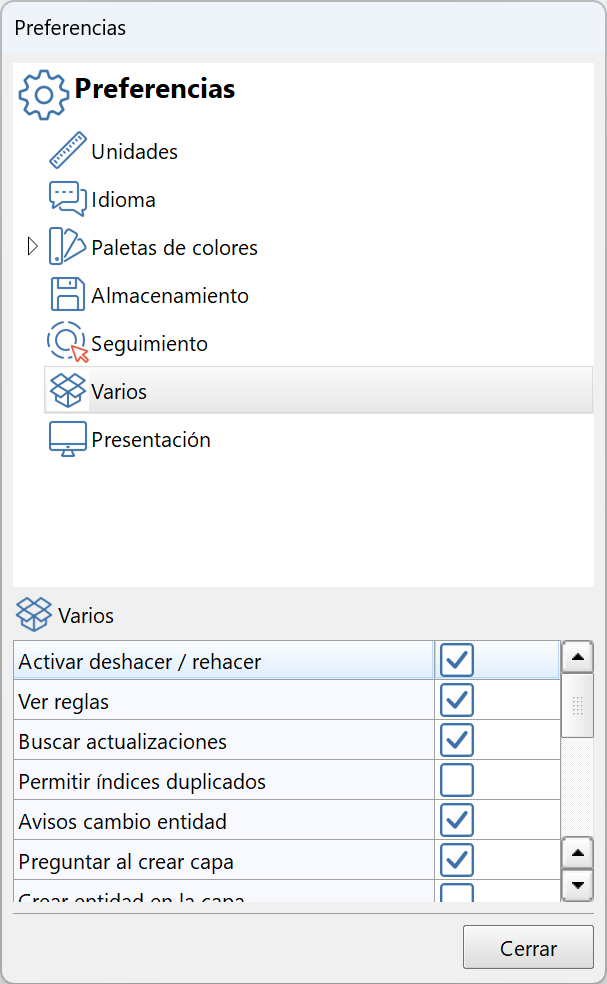Image resolution: width=607 pixels, height=984 pixels.
Task: Select the Unidades ruler icon
Action: [66, 148]
